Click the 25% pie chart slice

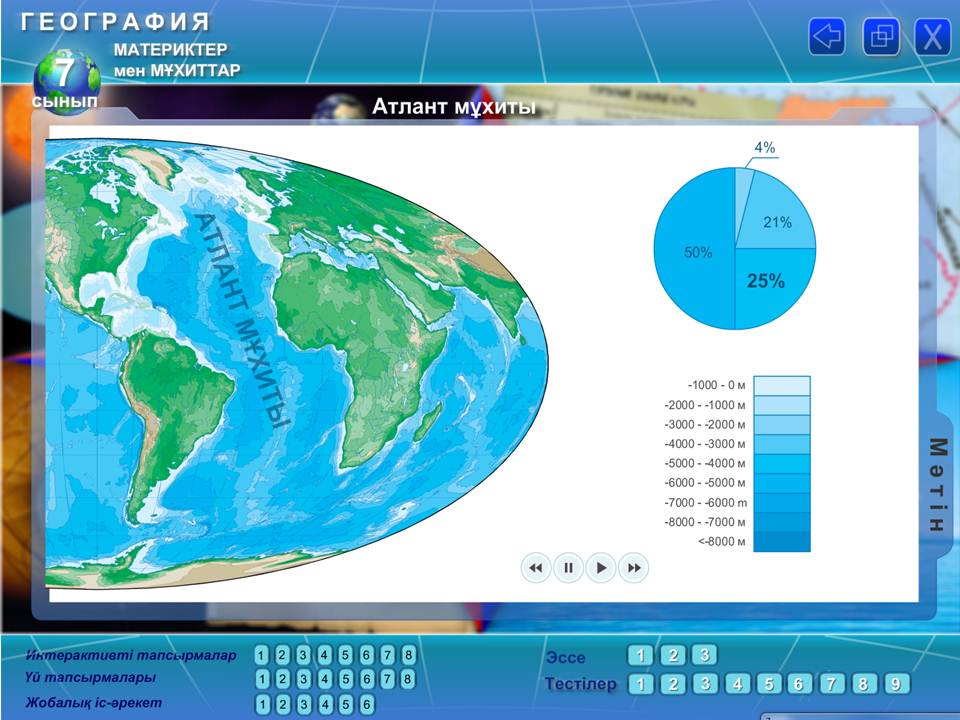(768, 283)
